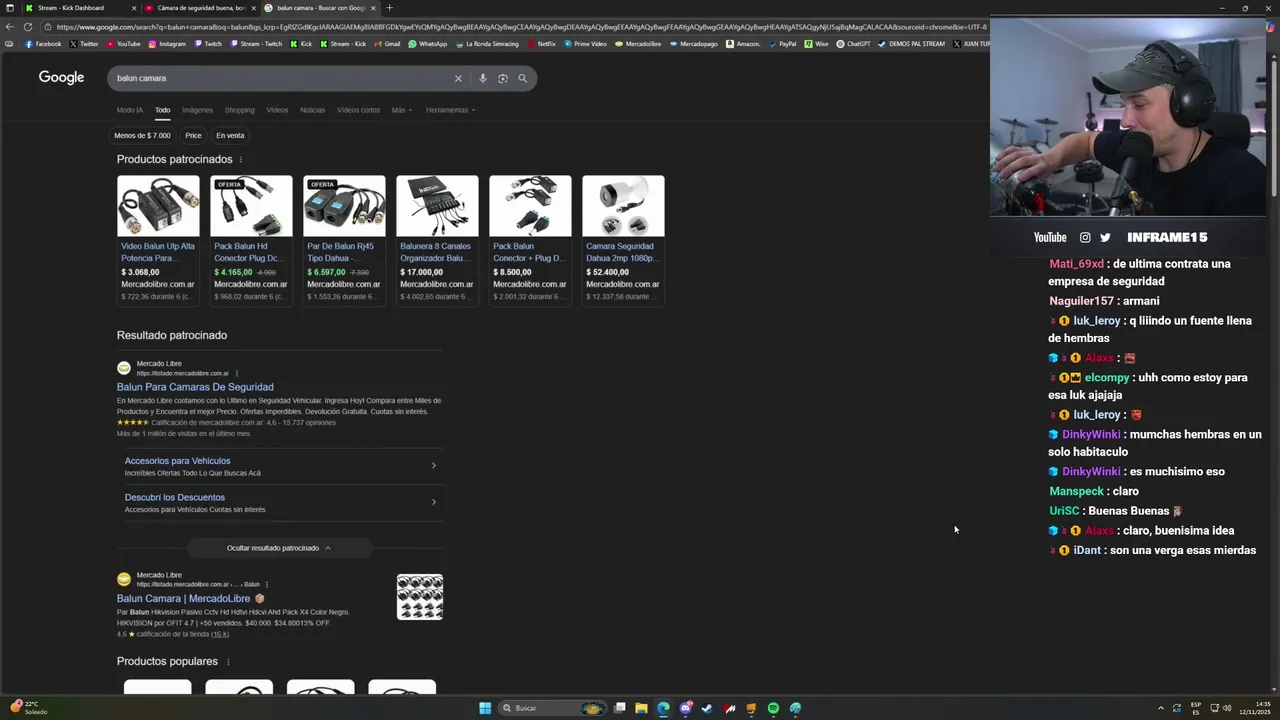Screen dimensions: 1280x720
Task: Click the Par De Balun Rj45 thumbnail
Action: pos(344,206)
